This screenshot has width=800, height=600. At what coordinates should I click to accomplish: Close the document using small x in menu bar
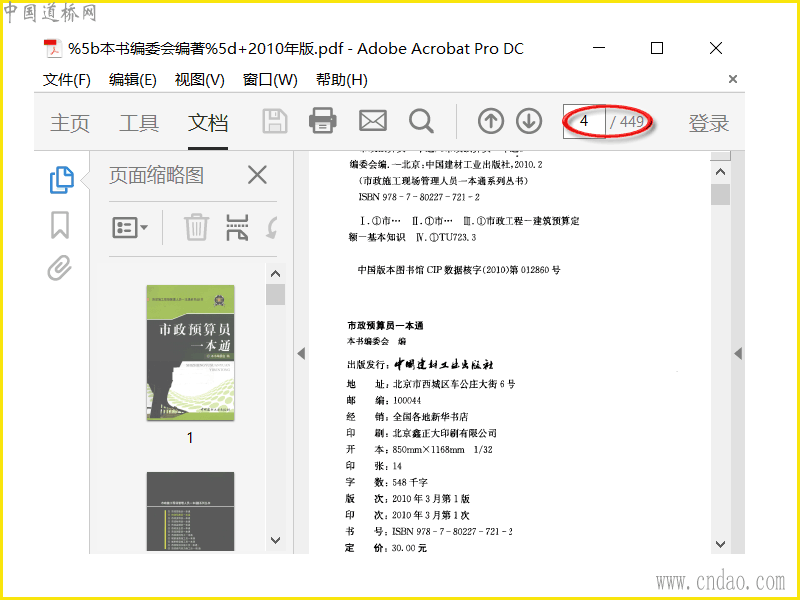pyautogui.click(x=733, y=79)
